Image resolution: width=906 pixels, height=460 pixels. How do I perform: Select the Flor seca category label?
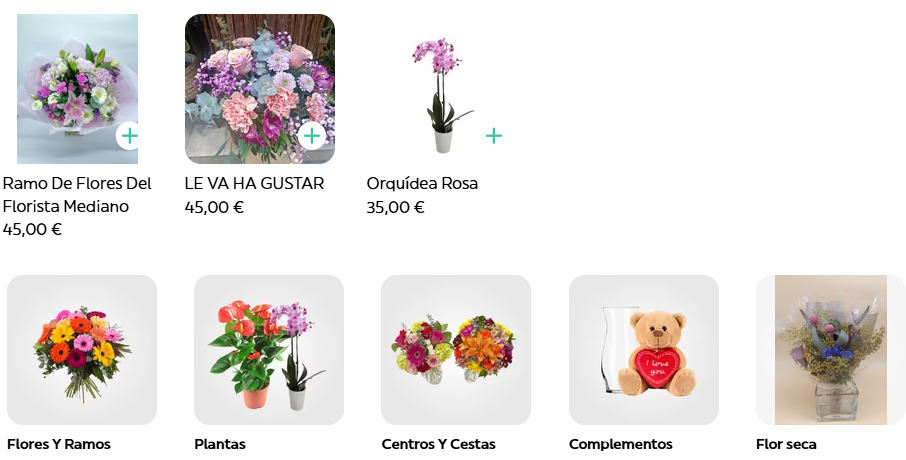pos(786,444)
